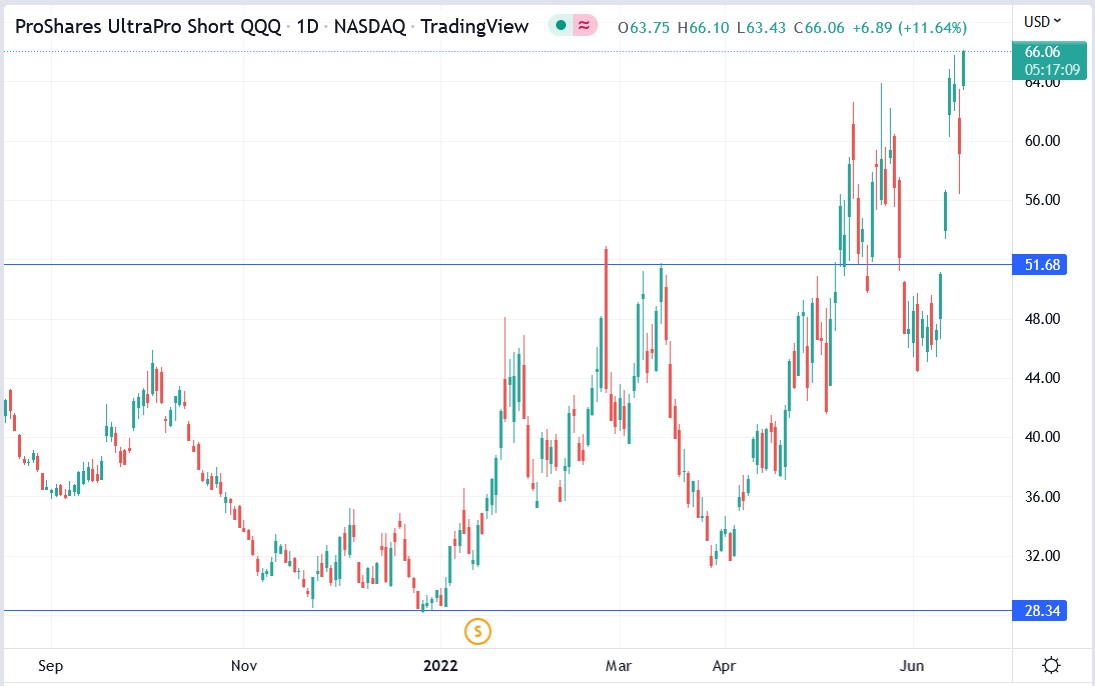Click the high value H66.10
Screen dimensions: 1095x686
[703, 28]
